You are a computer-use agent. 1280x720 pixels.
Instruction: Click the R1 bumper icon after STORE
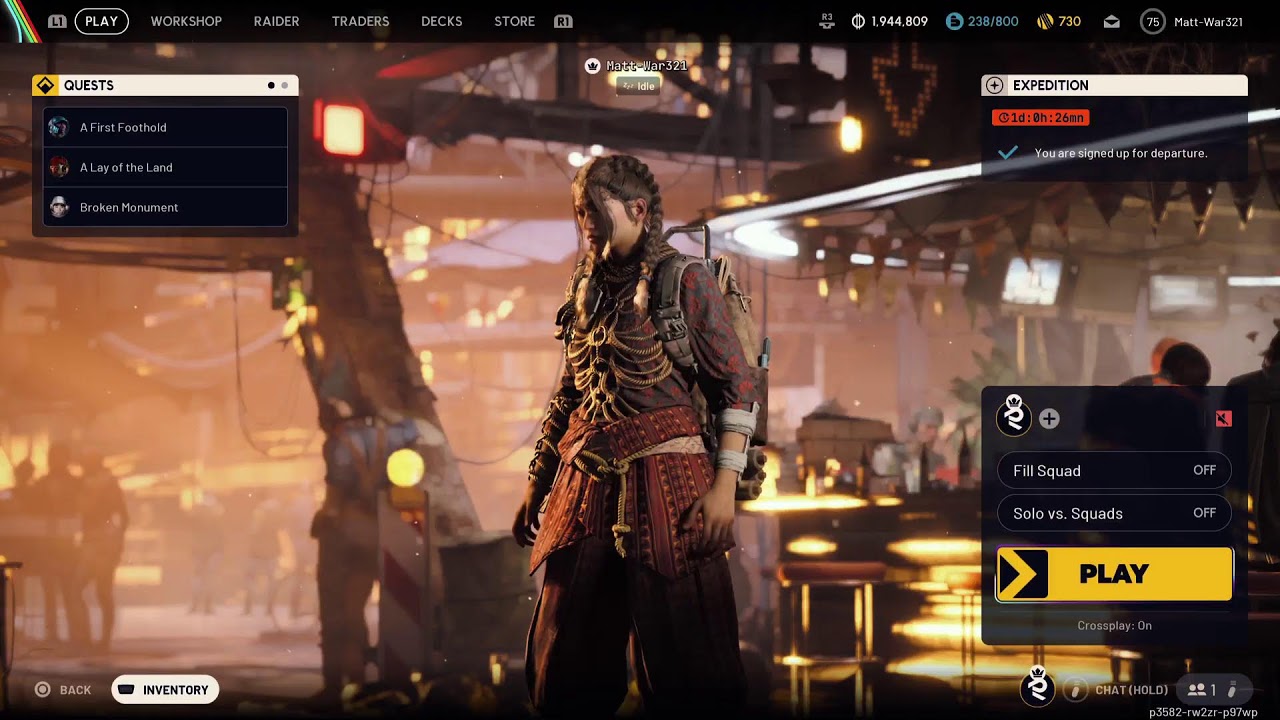coord(563,21)
